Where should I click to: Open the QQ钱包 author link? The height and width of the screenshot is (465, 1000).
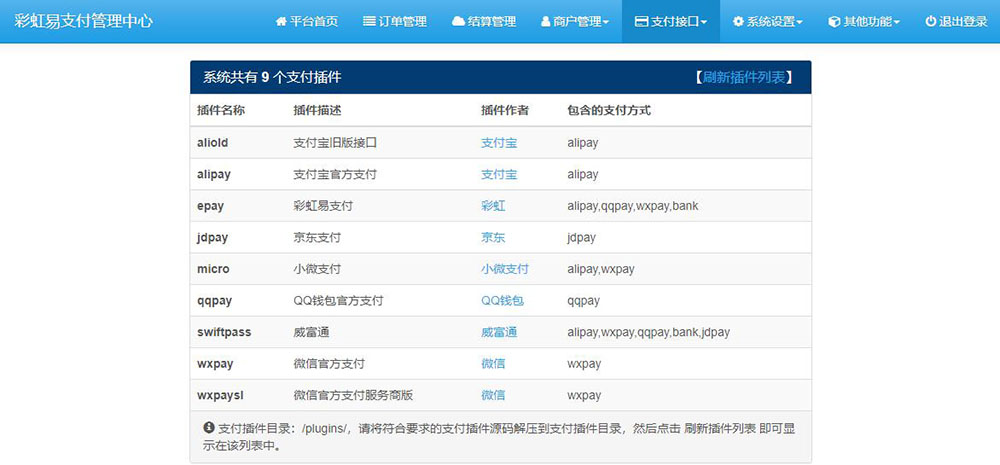pyautogui.click(x=503, y=300)
